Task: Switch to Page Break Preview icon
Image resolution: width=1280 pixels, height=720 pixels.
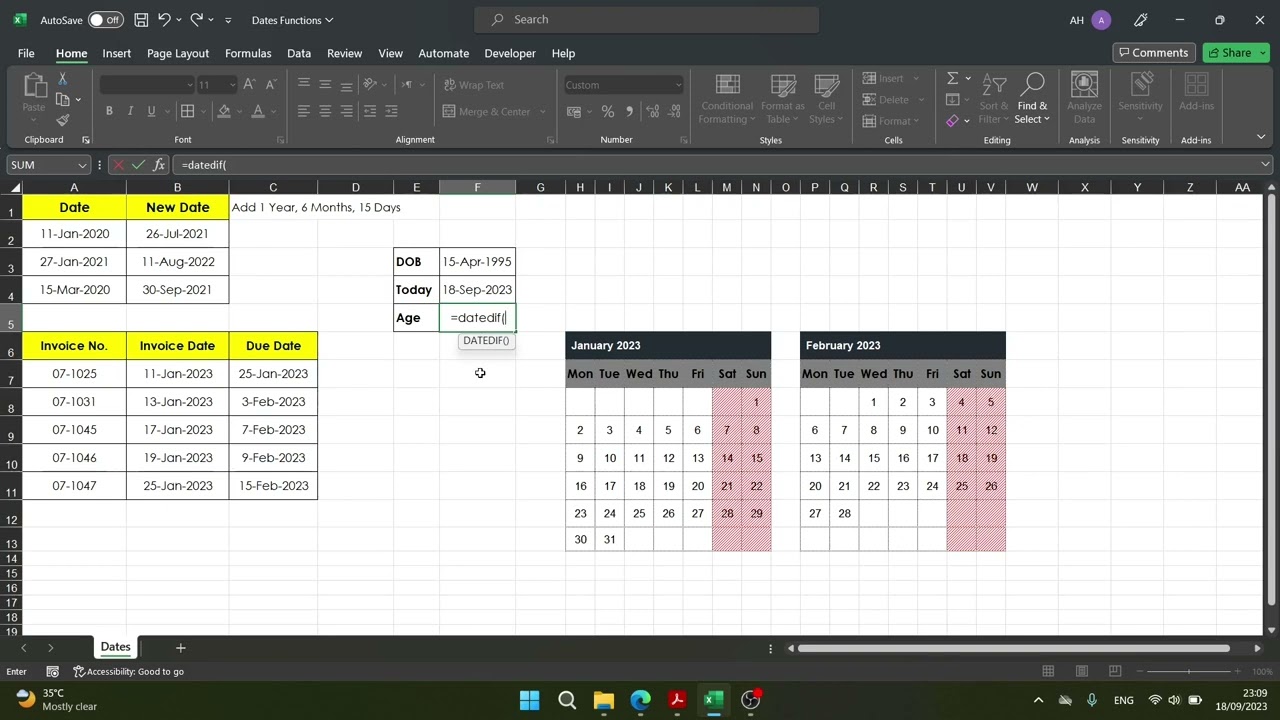Action: click(1115, 671)
